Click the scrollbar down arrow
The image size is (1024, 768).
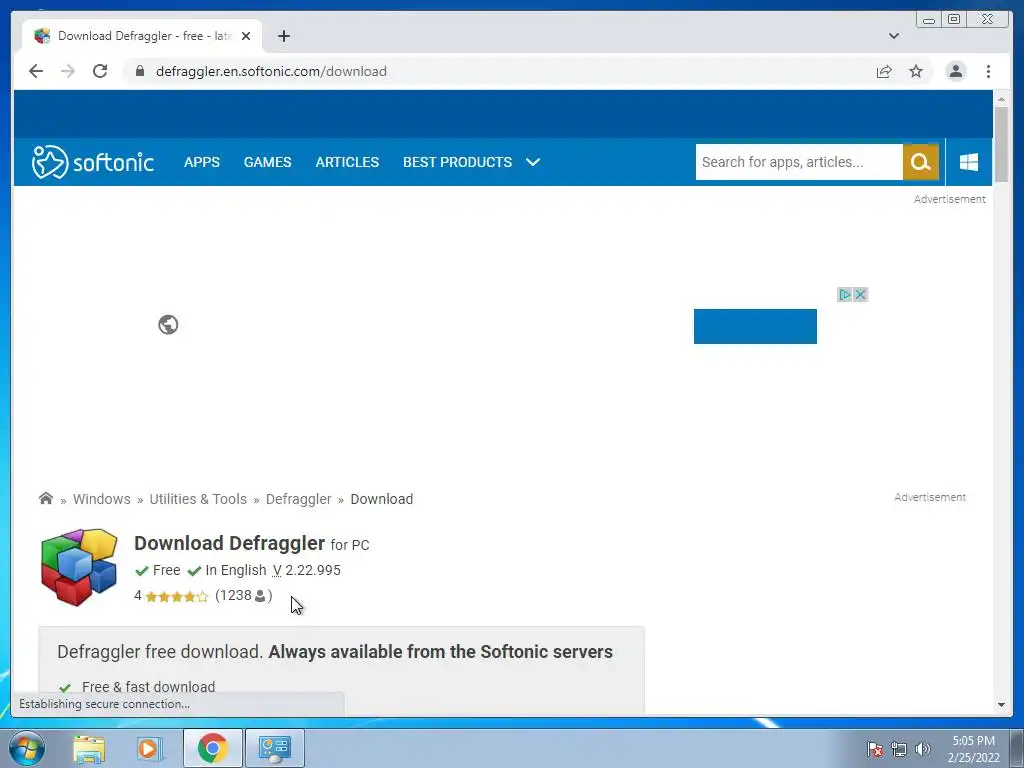click(1001, 705)
